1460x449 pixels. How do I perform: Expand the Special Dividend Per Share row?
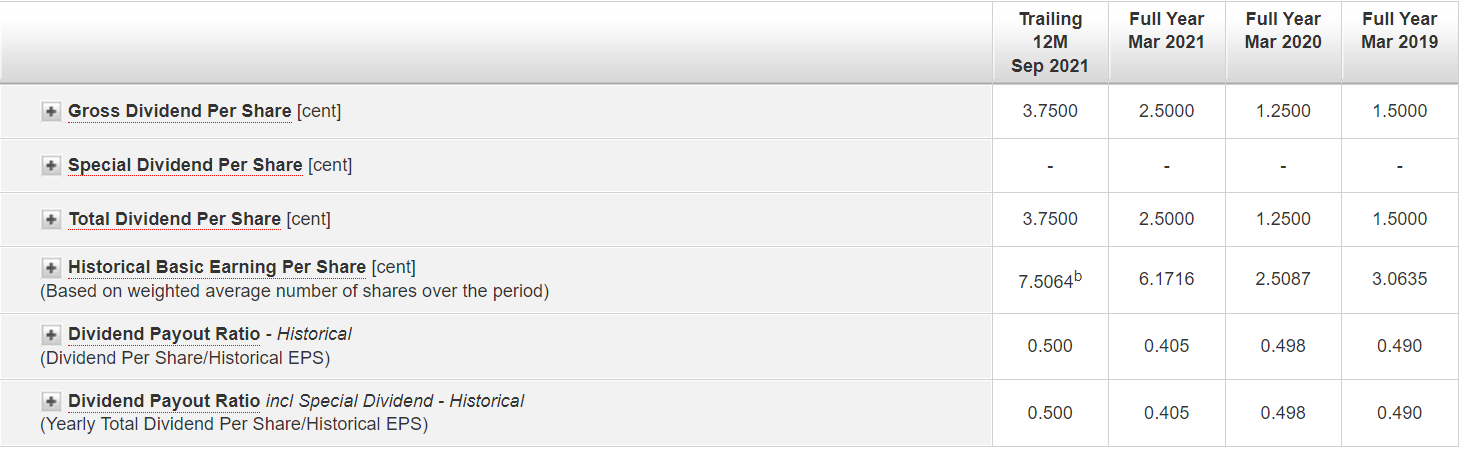pos(51,166)
